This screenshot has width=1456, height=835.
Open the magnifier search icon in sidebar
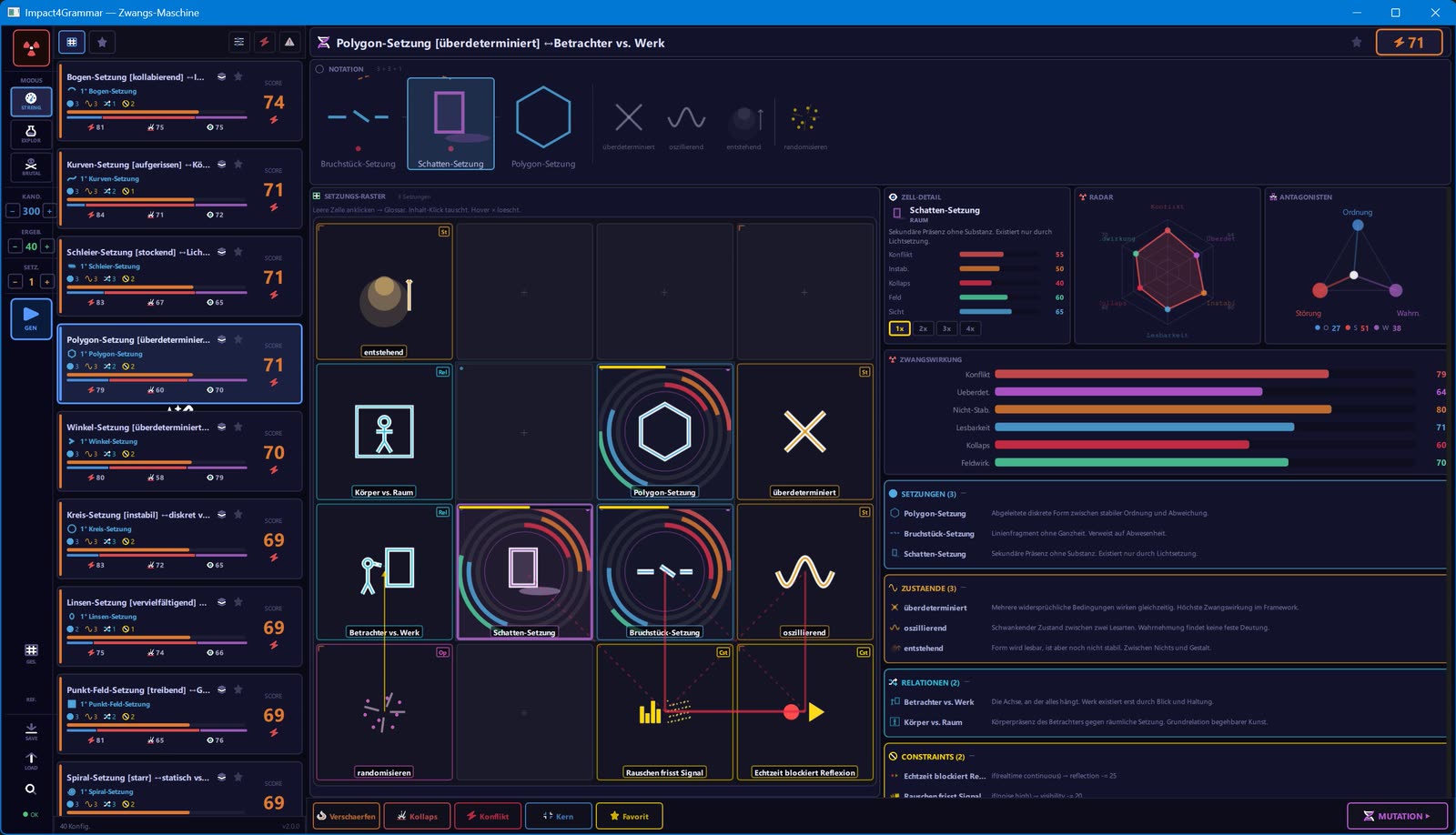(31, 790)
